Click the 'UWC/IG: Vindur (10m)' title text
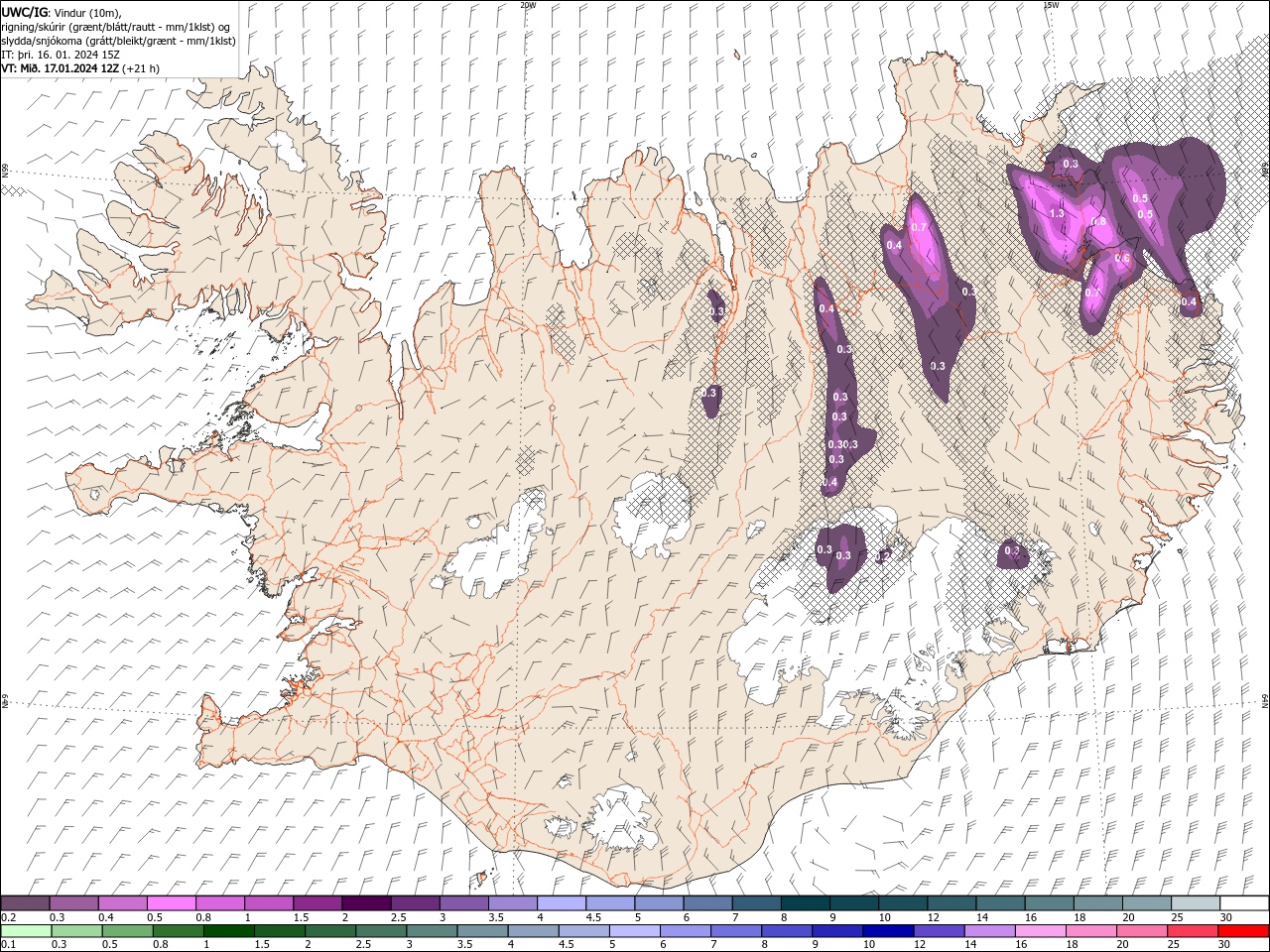The height and width of the screenshot is (952, 1270). click(x=62, y=12)
